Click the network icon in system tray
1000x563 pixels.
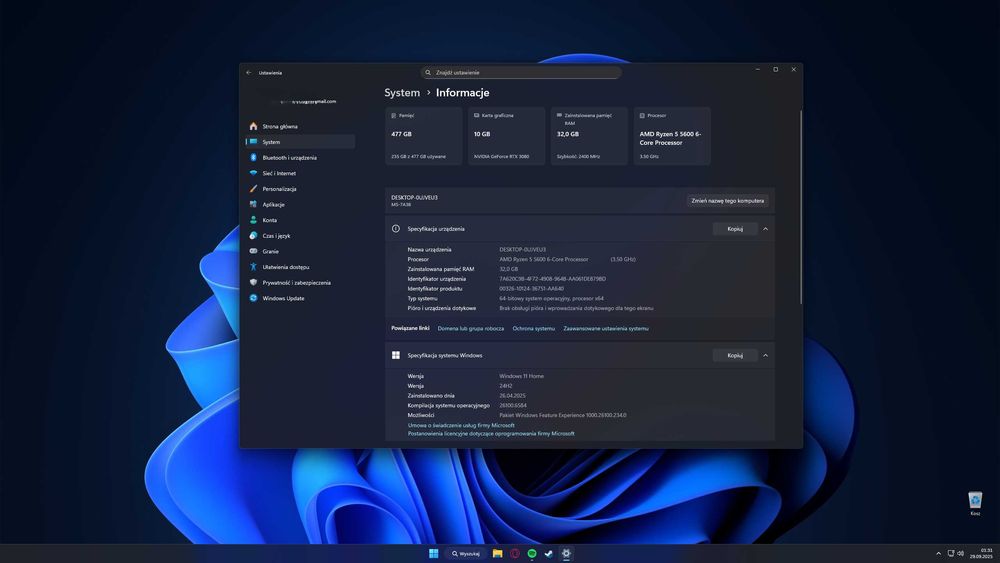click(951, 553)
